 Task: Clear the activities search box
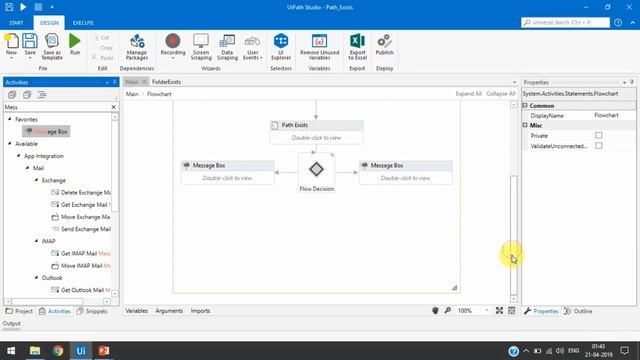(x=113, y=107)
